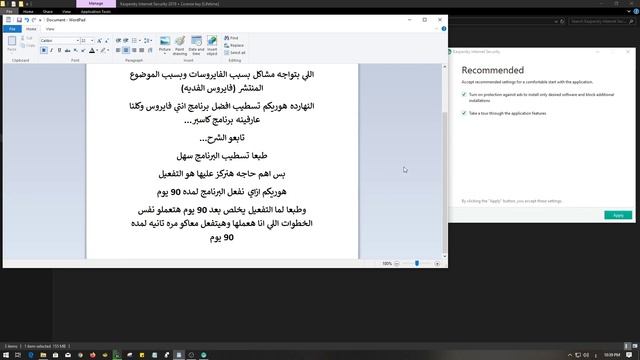Click Shrink font icon
This screenshot has width=640, height=360.
tap(107, 40)
